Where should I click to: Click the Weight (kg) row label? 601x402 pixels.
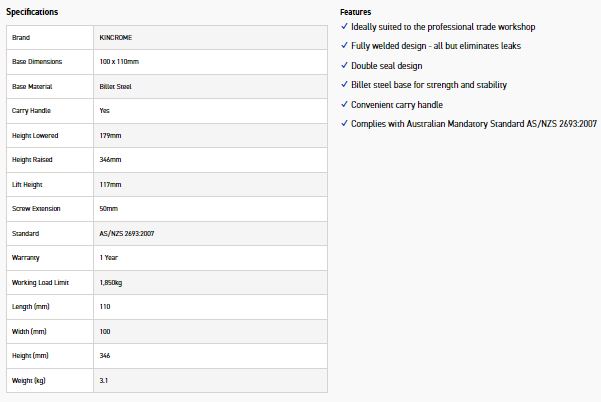(x=28, y=381)
